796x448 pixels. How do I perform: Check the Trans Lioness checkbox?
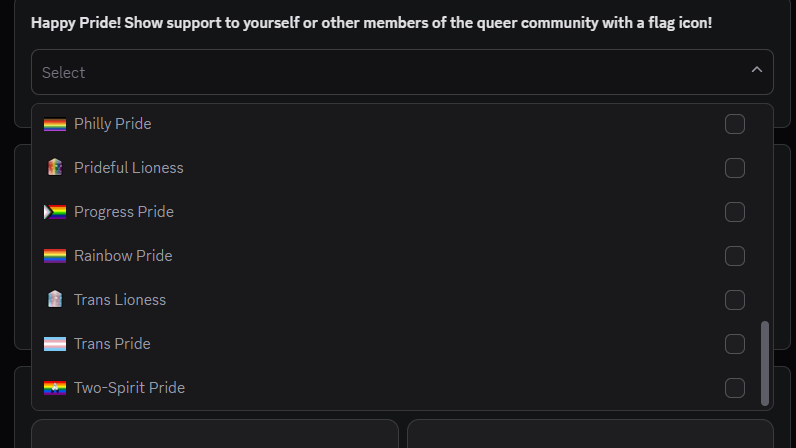[735, 300]
